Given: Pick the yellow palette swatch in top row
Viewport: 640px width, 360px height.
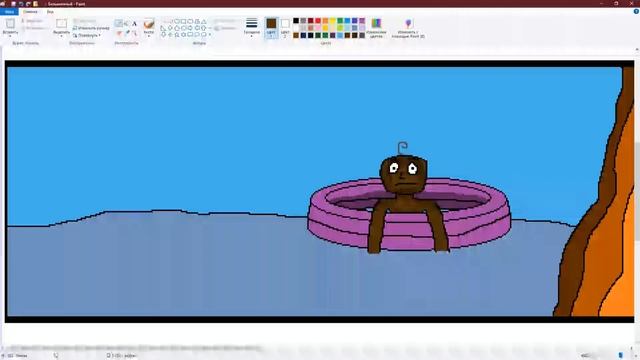Looking at the screenshot, I should pos(333,21).
